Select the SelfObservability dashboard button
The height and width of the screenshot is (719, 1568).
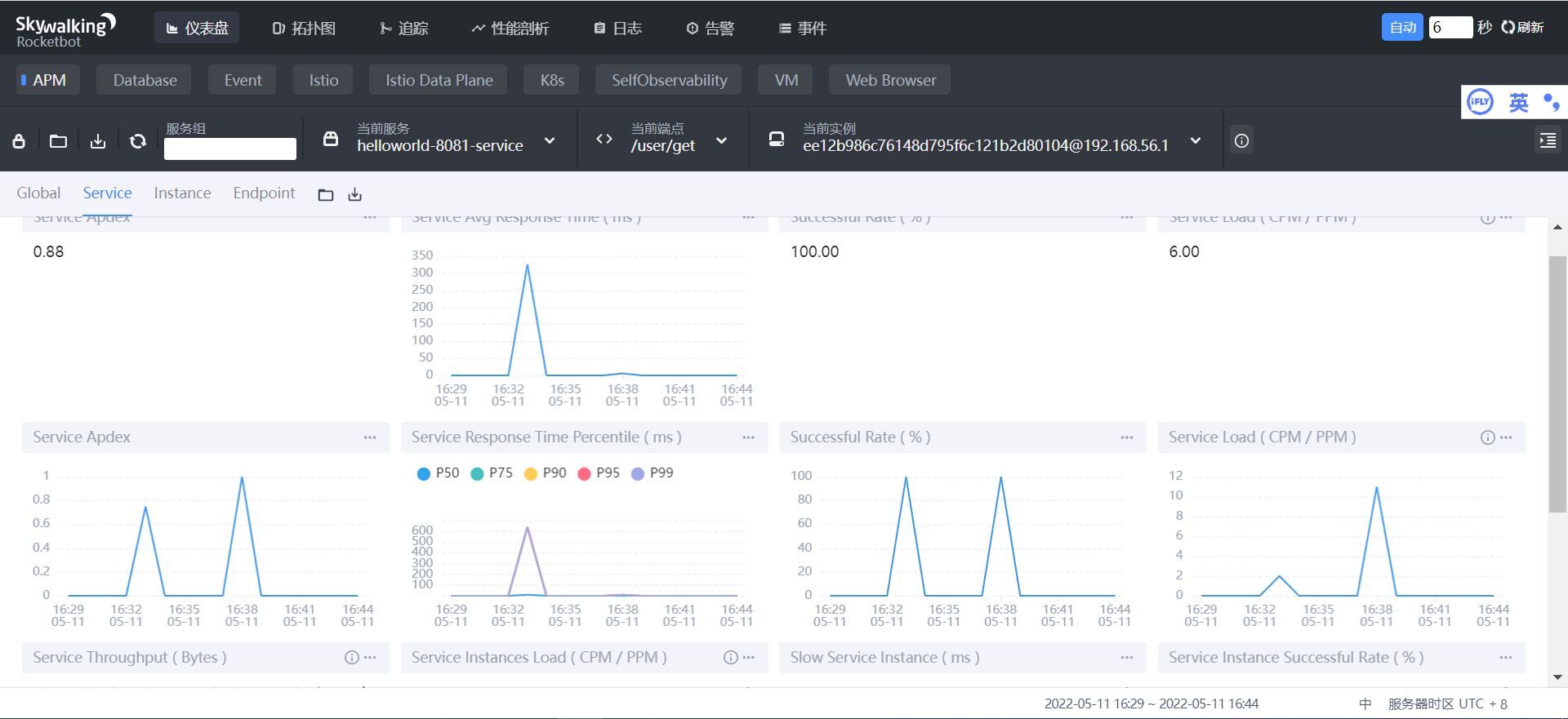coord(669,80)
